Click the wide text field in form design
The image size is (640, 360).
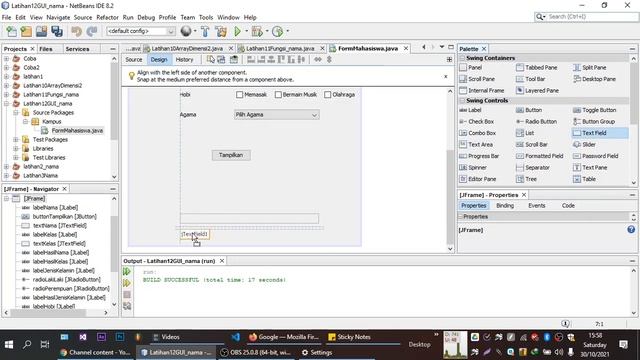point(249,218)
